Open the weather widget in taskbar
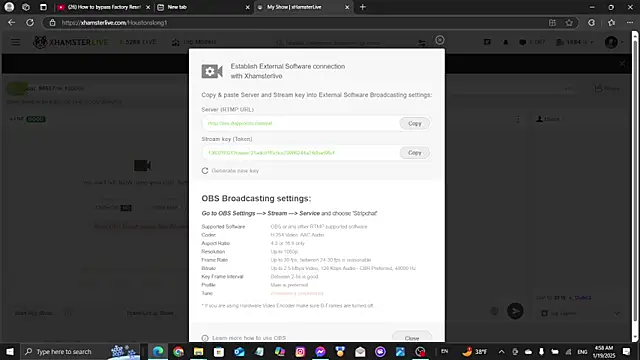This screenshot has height=360, width=640. [475, 351]
